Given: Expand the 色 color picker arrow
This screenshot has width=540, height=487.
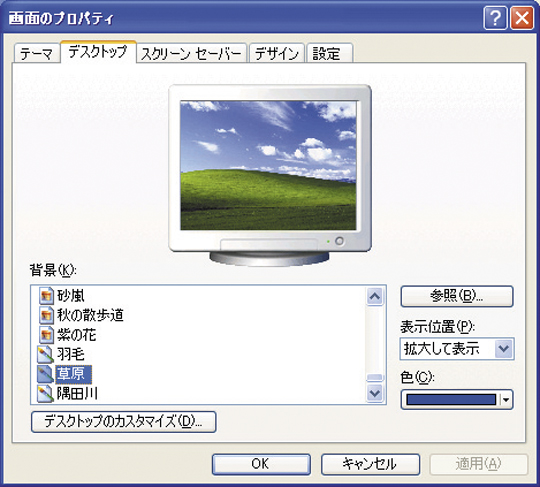Looking at the screenshot, I should tap(506, 400).
